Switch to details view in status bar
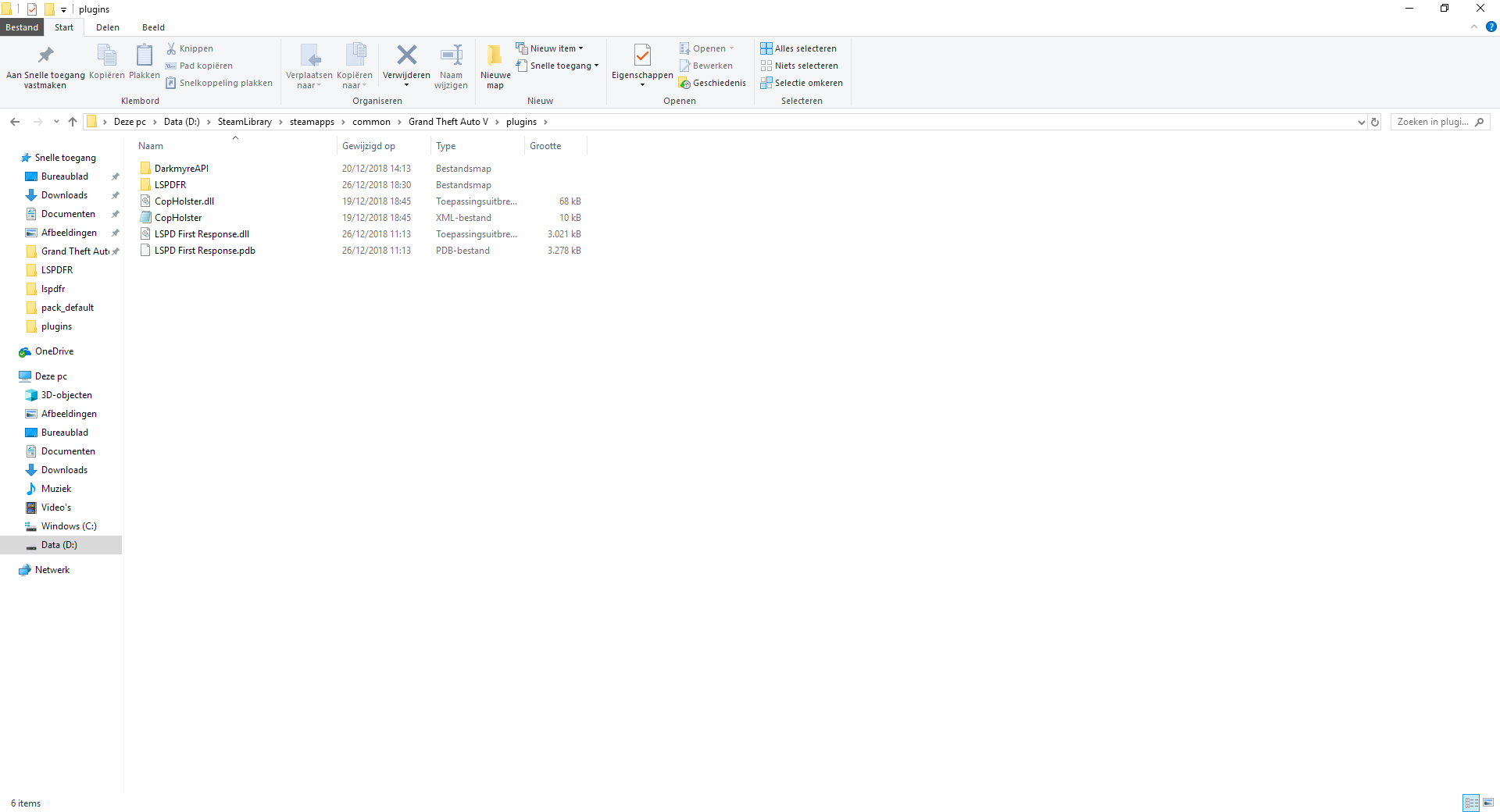The image size is (1500, 812). [1471, 803]
